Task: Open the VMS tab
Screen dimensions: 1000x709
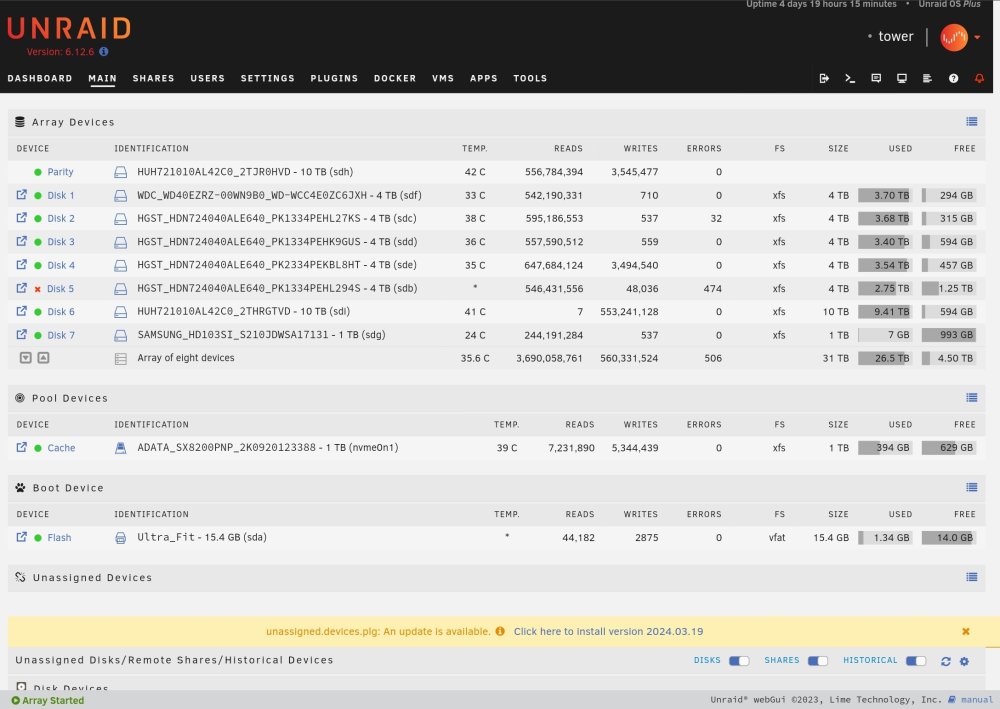Action: coord(443,78)
